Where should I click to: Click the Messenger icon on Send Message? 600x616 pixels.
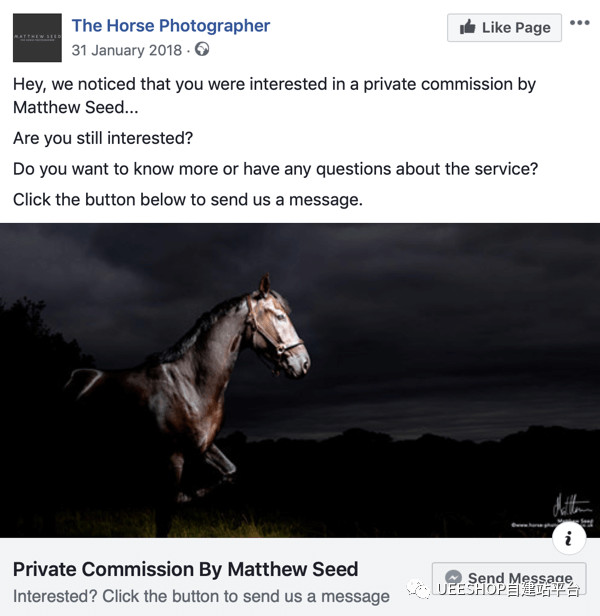coord(454,578)
